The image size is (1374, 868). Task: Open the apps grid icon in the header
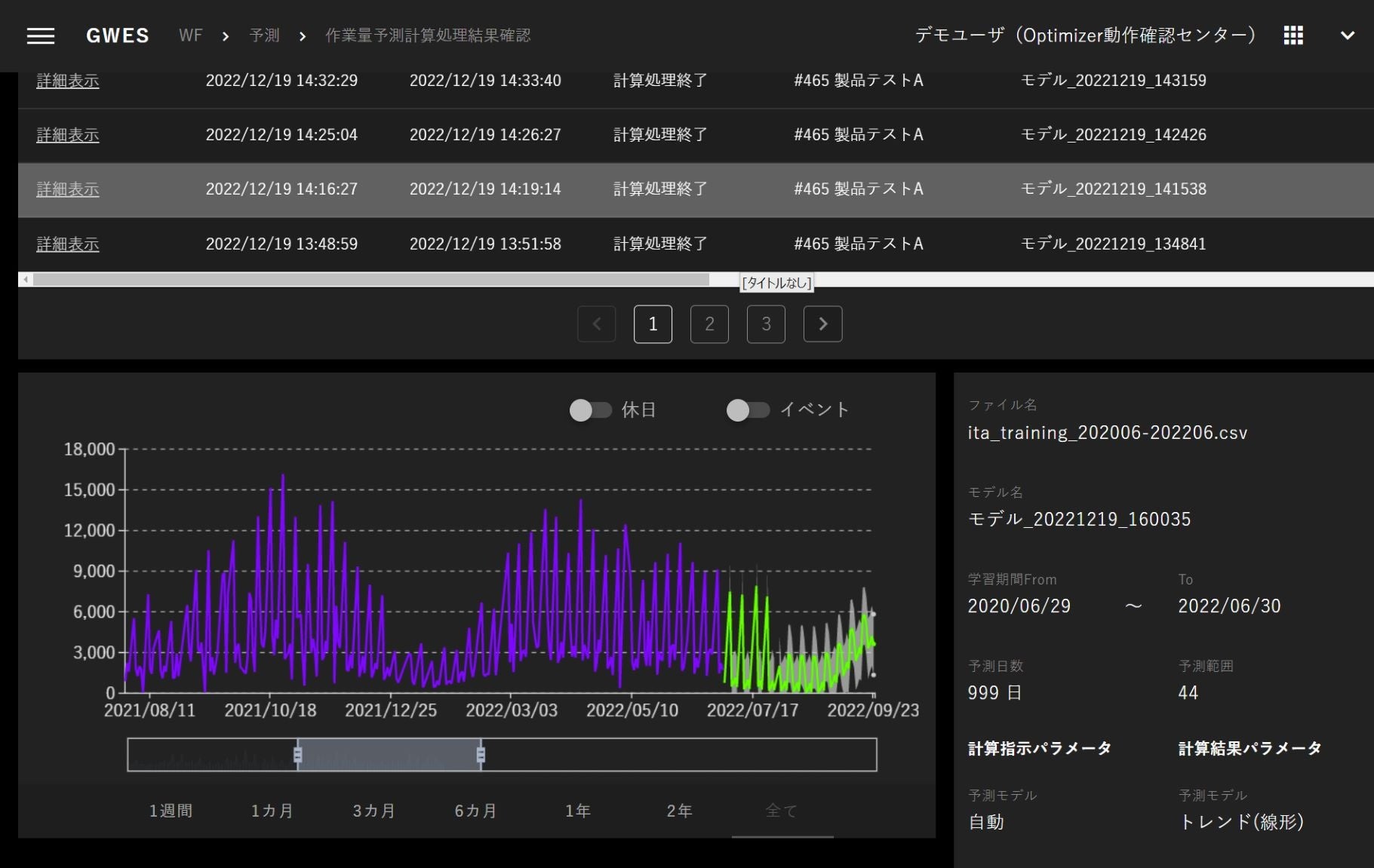click(x=1293, y=35)
